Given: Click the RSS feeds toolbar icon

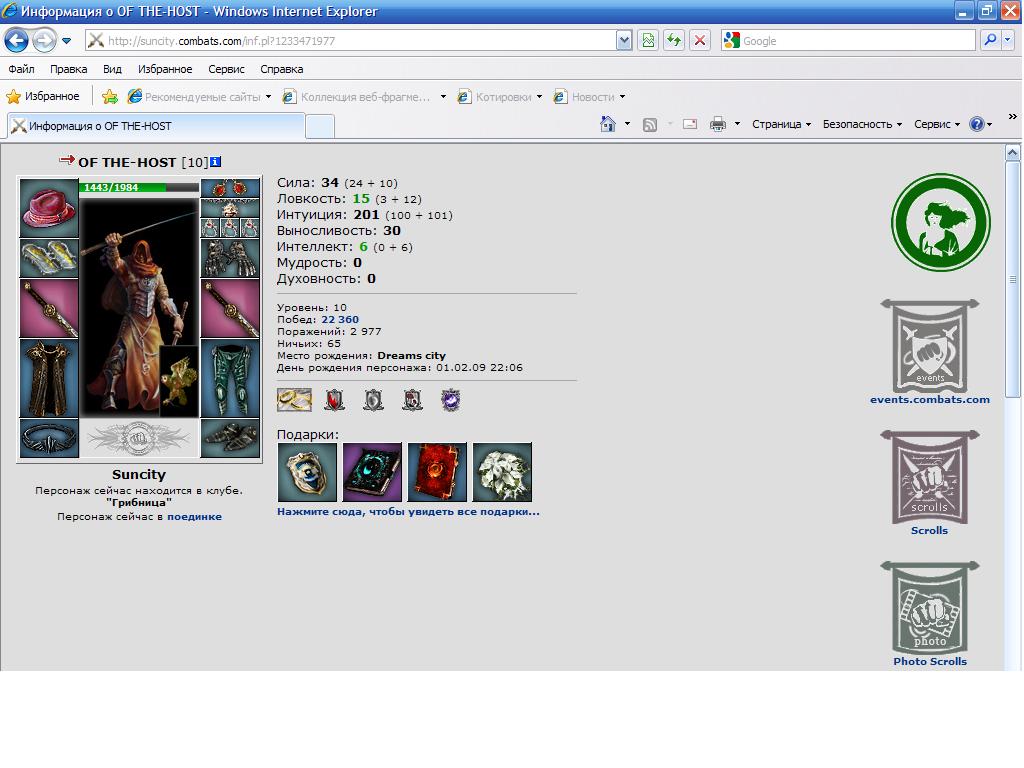Looking at the screenshot, I should (650, 124).
